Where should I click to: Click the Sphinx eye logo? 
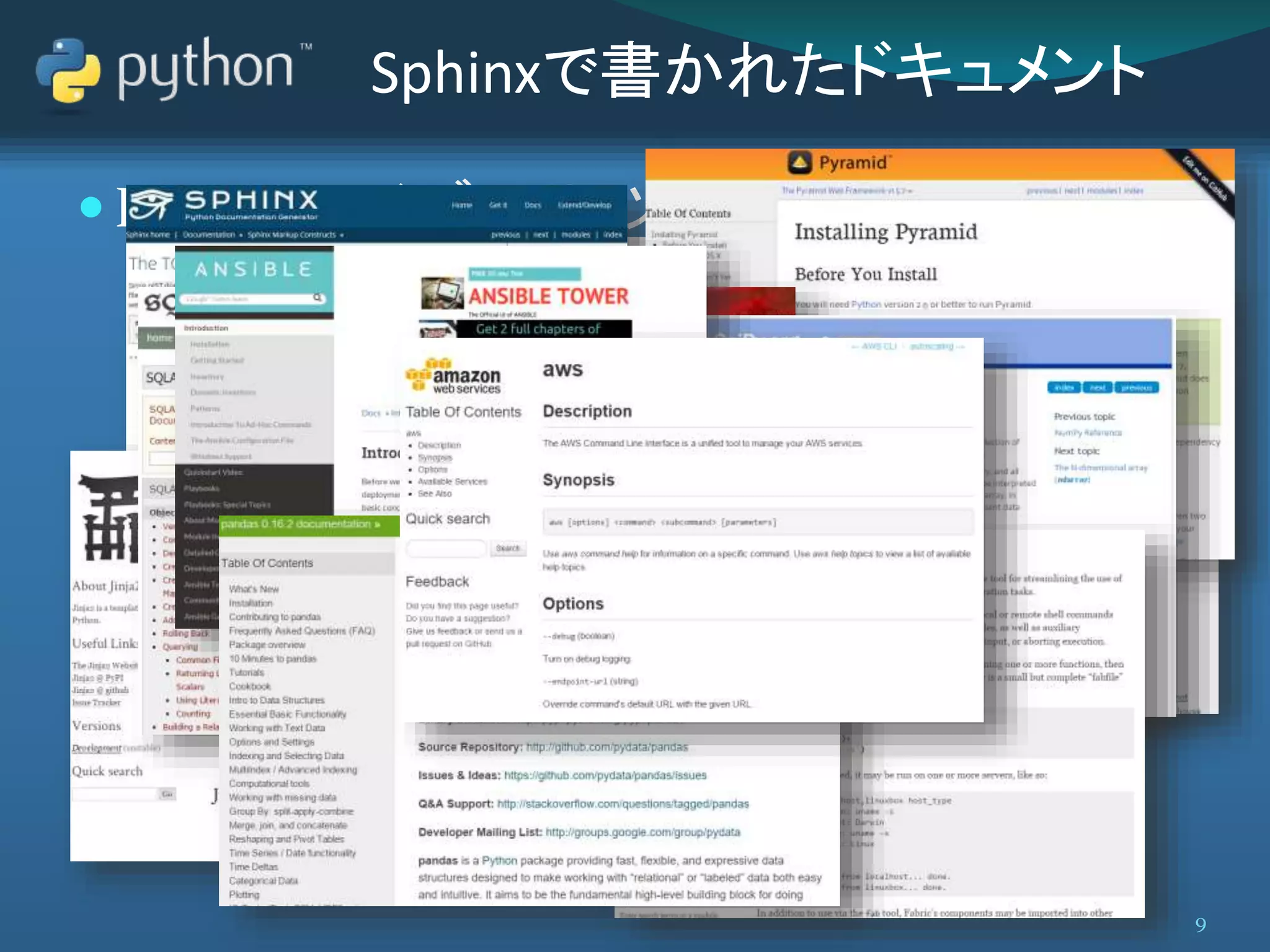click(152, 205)
